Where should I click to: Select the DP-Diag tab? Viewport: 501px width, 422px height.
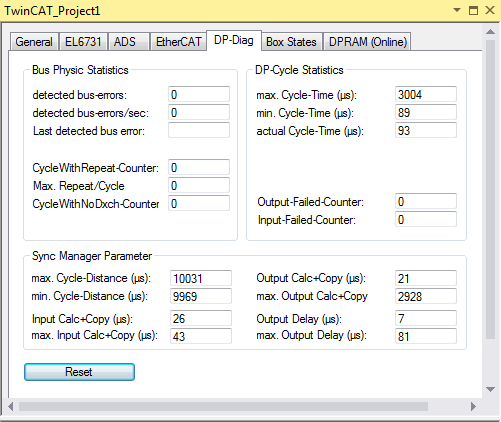pyautogui.click(x=234, y=40)
